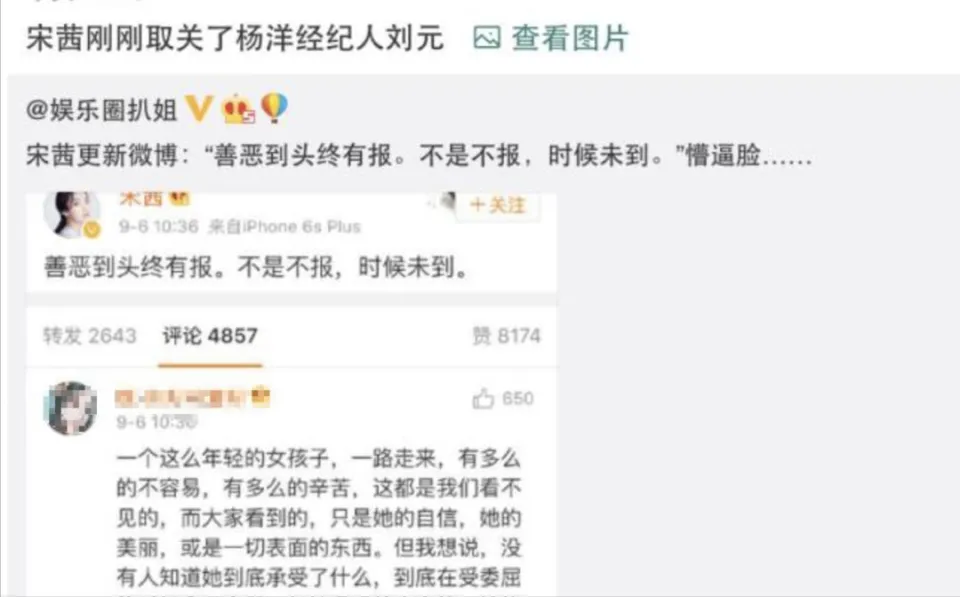Viewport: 960px width, 597px height.
Task: Switch to the 转发 2643 tab
Action: point(89,336)
